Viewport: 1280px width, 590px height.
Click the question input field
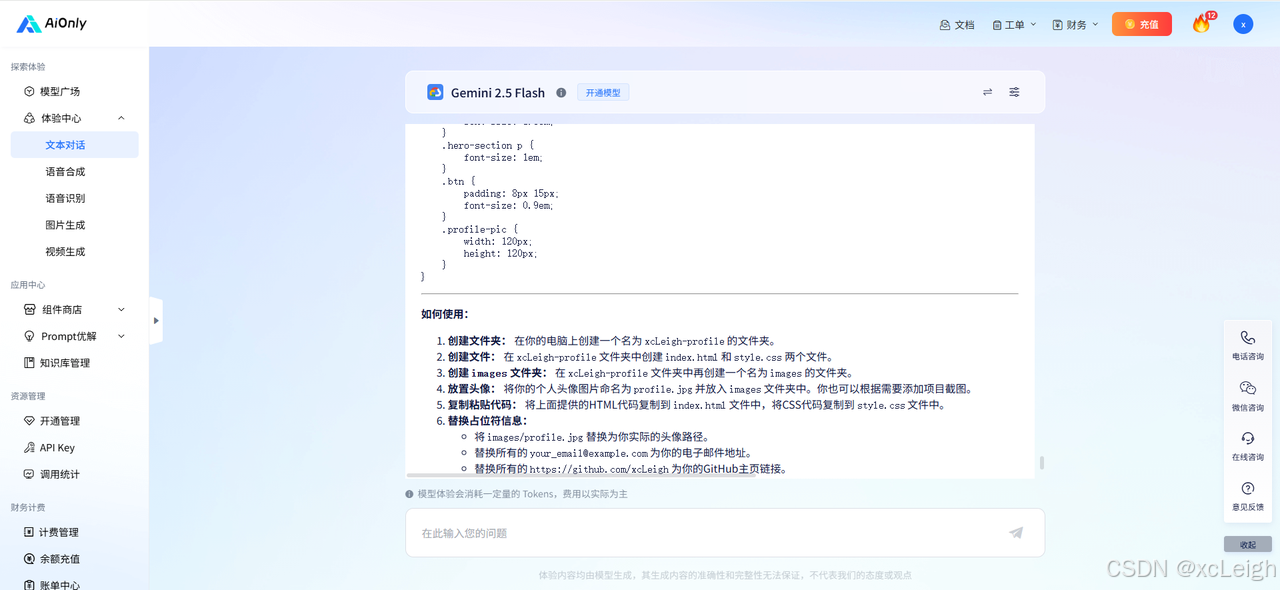coord(700,533)
